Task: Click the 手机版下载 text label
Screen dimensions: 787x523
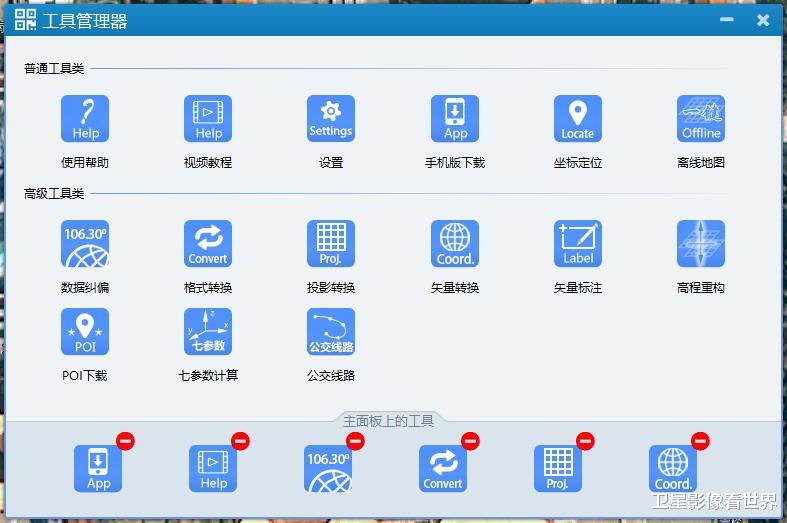Action: (x=455, y=162)
